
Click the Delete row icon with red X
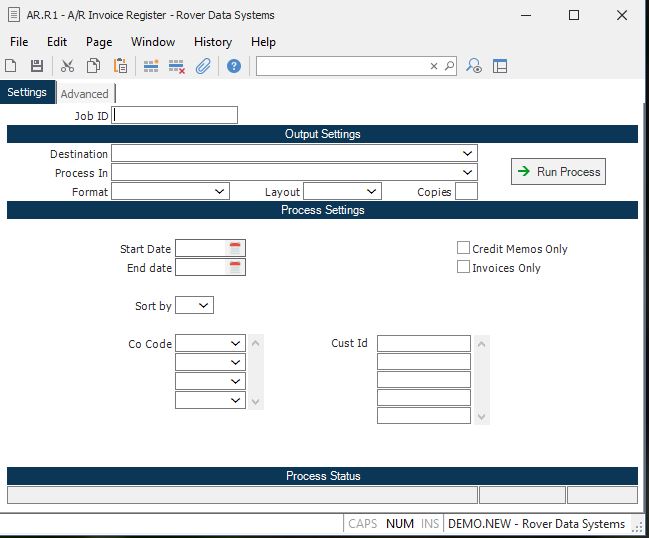(177, 66)
